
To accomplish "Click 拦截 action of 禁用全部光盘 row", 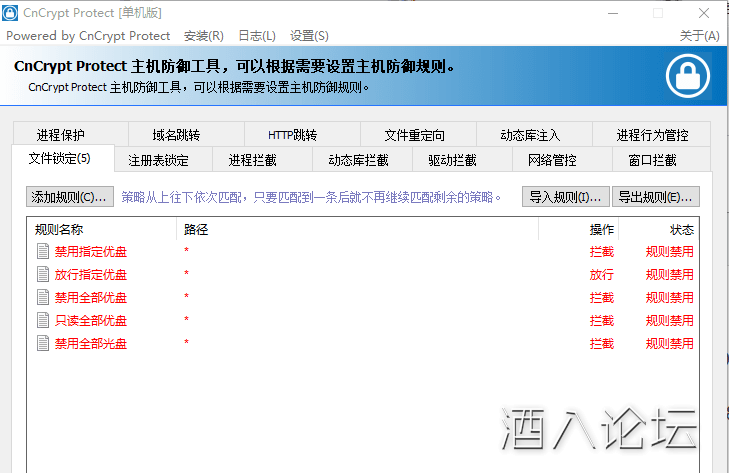I will [602, 344].
